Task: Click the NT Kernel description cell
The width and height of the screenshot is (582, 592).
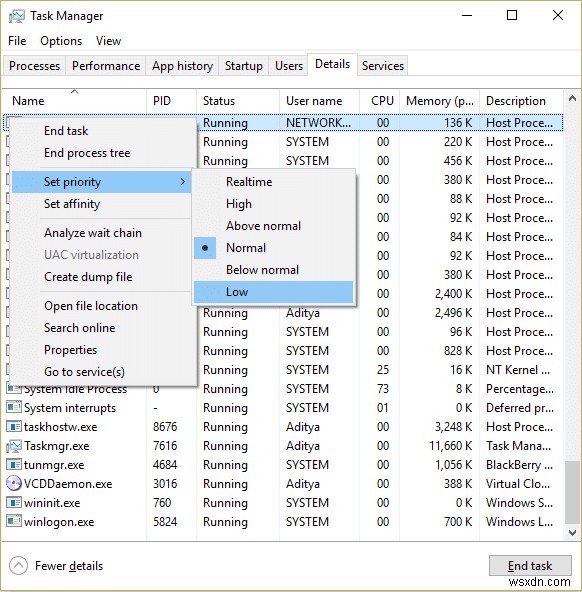Action: click(517, 370)
